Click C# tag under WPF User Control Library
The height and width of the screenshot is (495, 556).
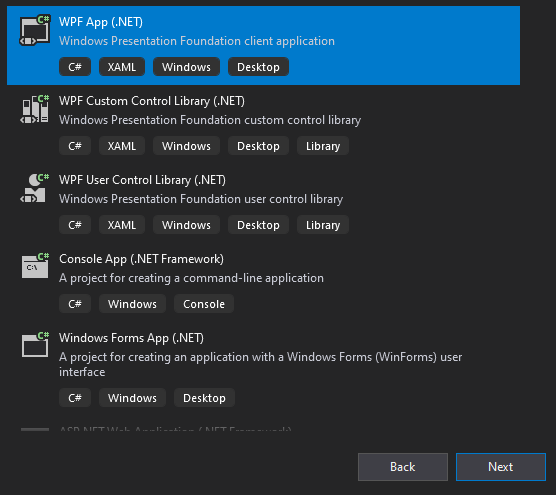75,225
